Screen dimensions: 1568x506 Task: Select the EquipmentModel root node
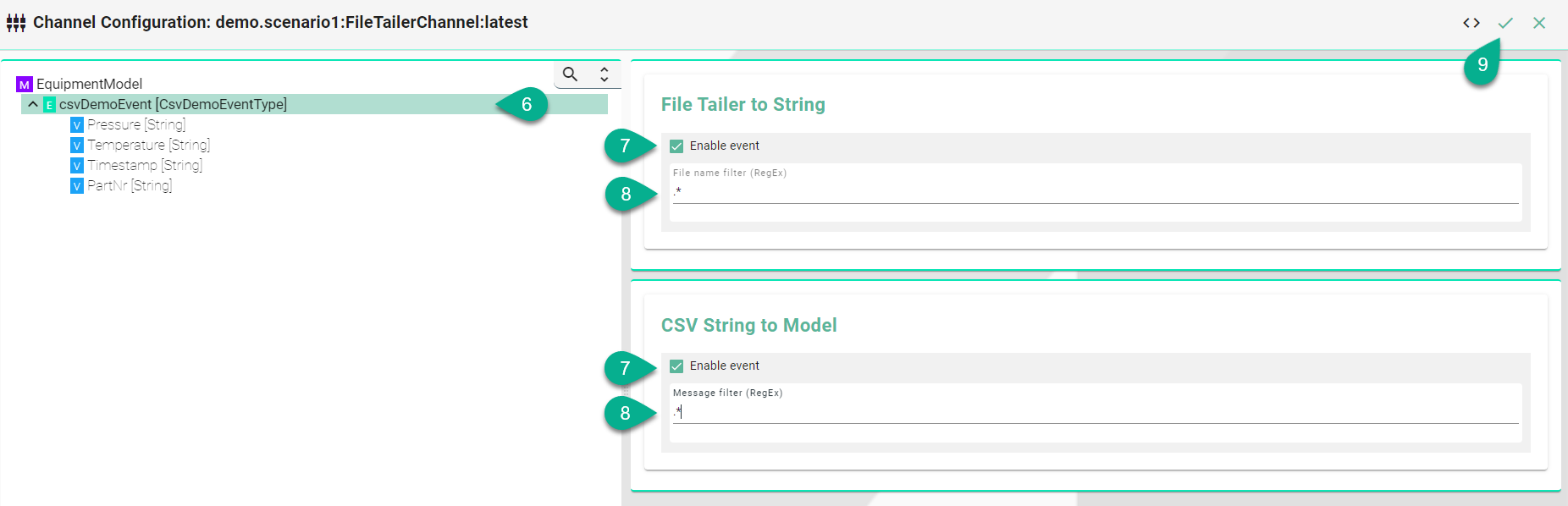[89, 84]
